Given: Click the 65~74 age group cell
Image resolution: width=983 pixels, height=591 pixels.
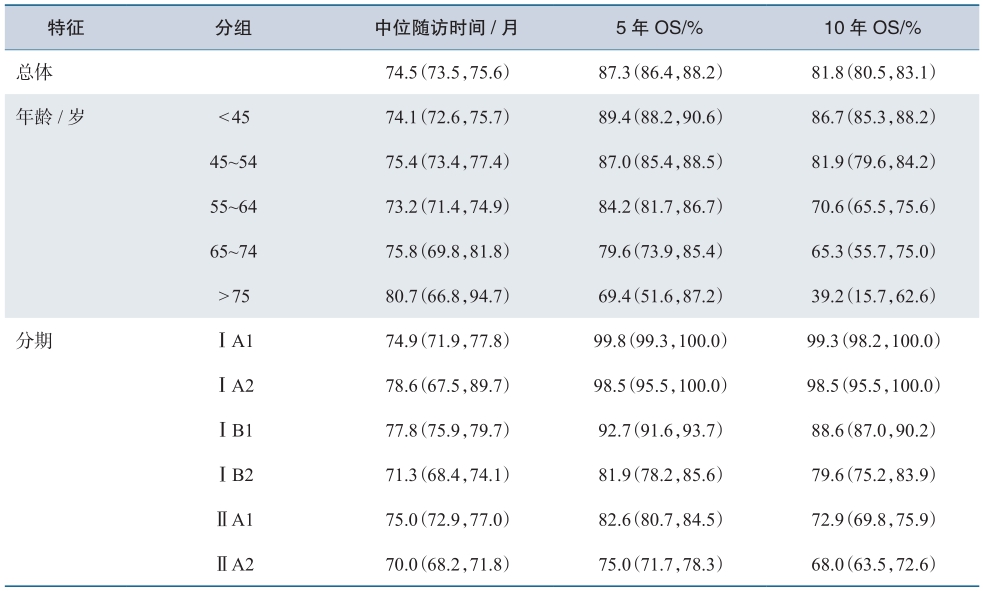Looking at the screenshot, I should point(233,251).
